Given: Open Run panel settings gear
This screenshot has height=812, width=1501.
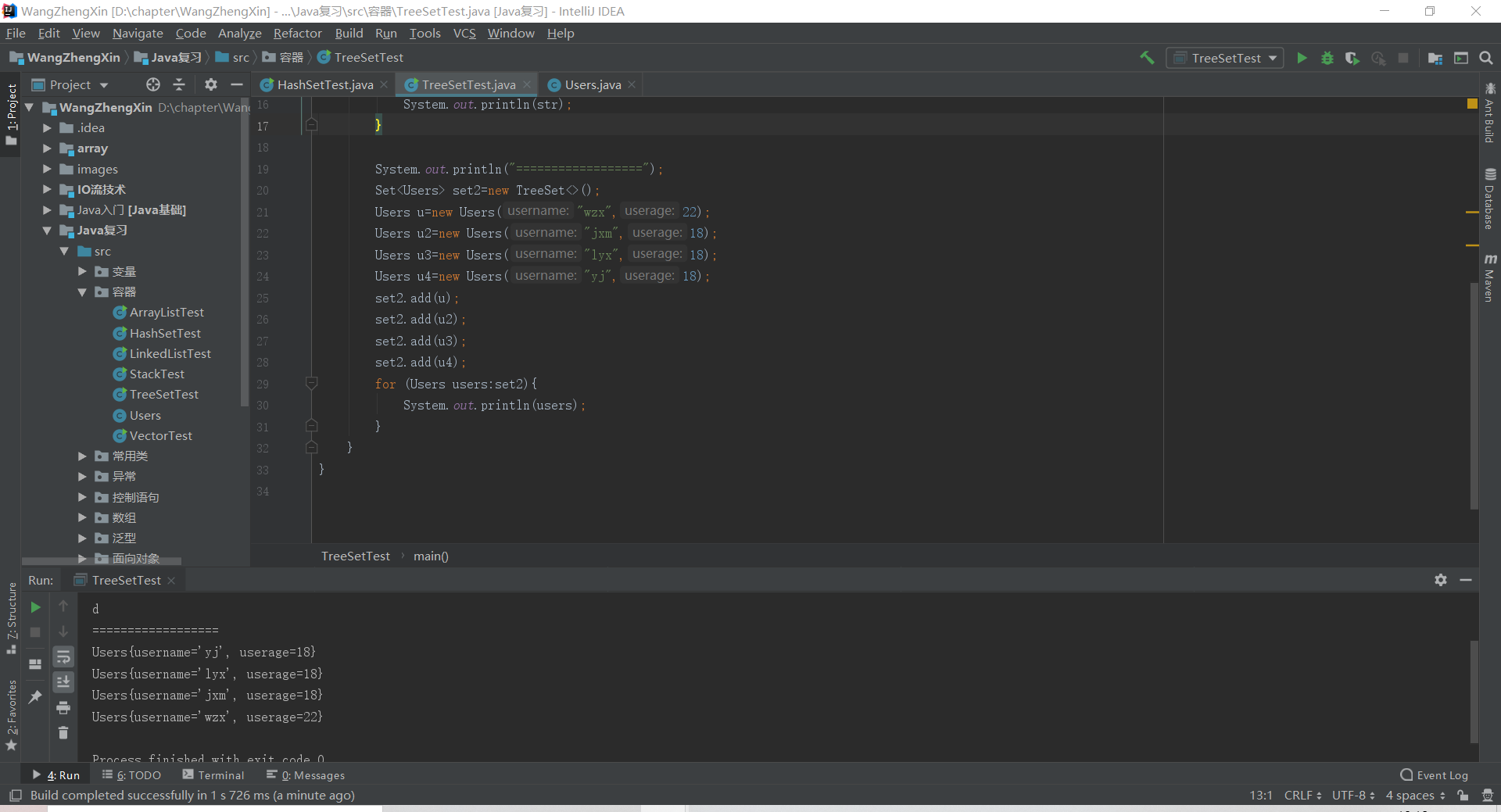Looking at the screenshot, I should [x=1441, y=580].
